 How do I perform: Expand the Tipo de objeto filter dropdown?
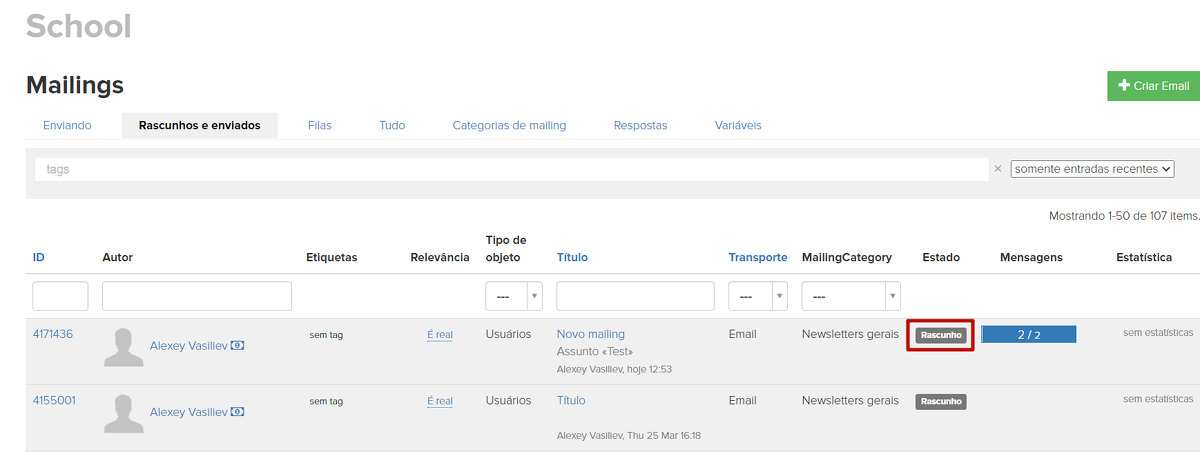click(x=513, y=296)
